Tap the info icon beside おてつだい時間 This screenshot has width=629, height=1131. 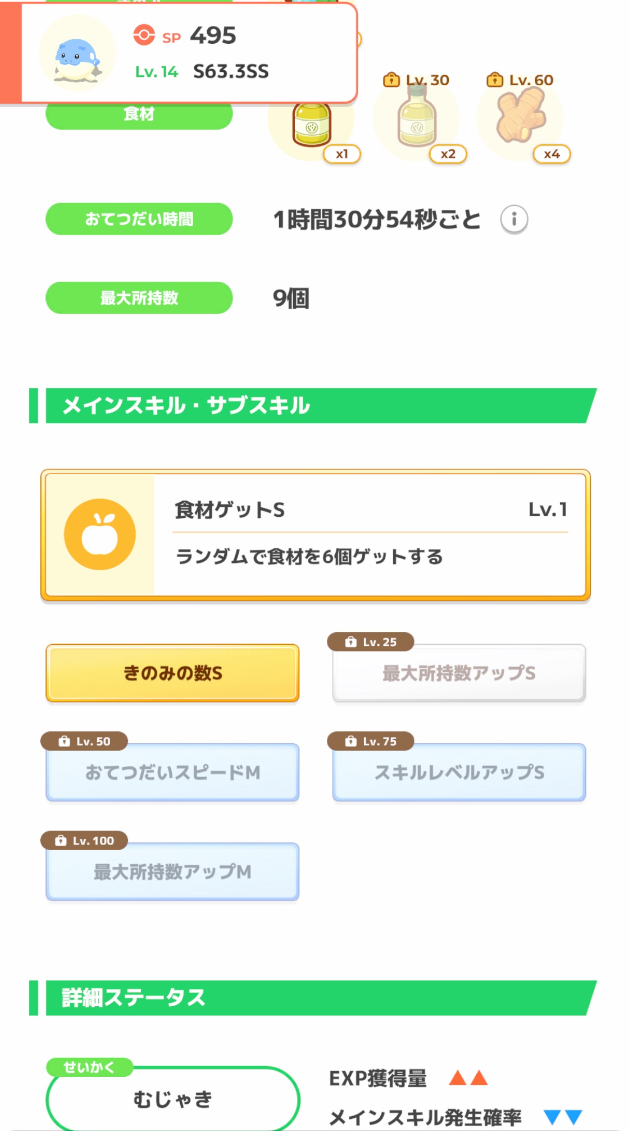pyautogui.click(x=513, y=220)
